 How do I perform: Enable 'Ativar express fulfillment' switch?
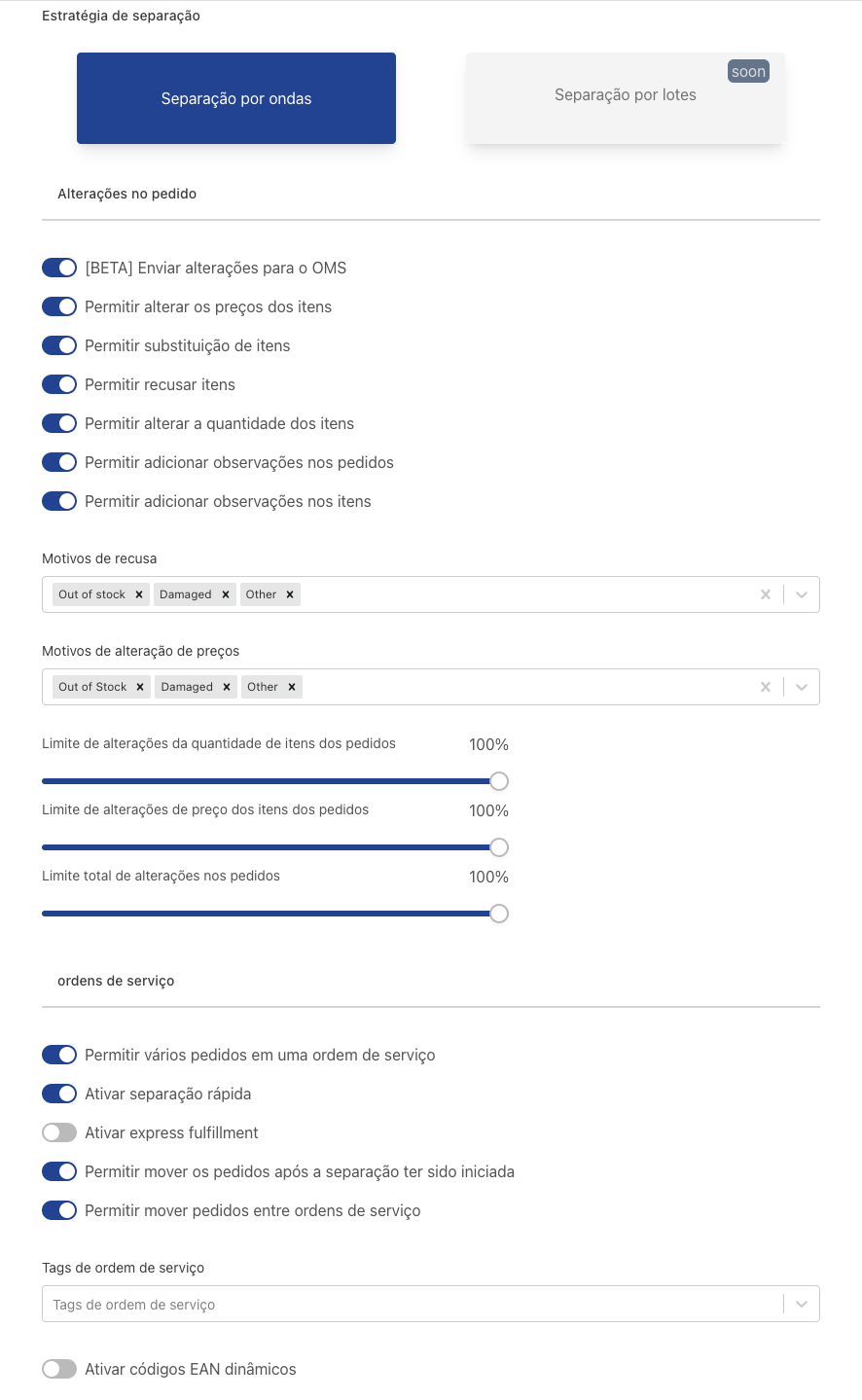tap(59, 1132)
